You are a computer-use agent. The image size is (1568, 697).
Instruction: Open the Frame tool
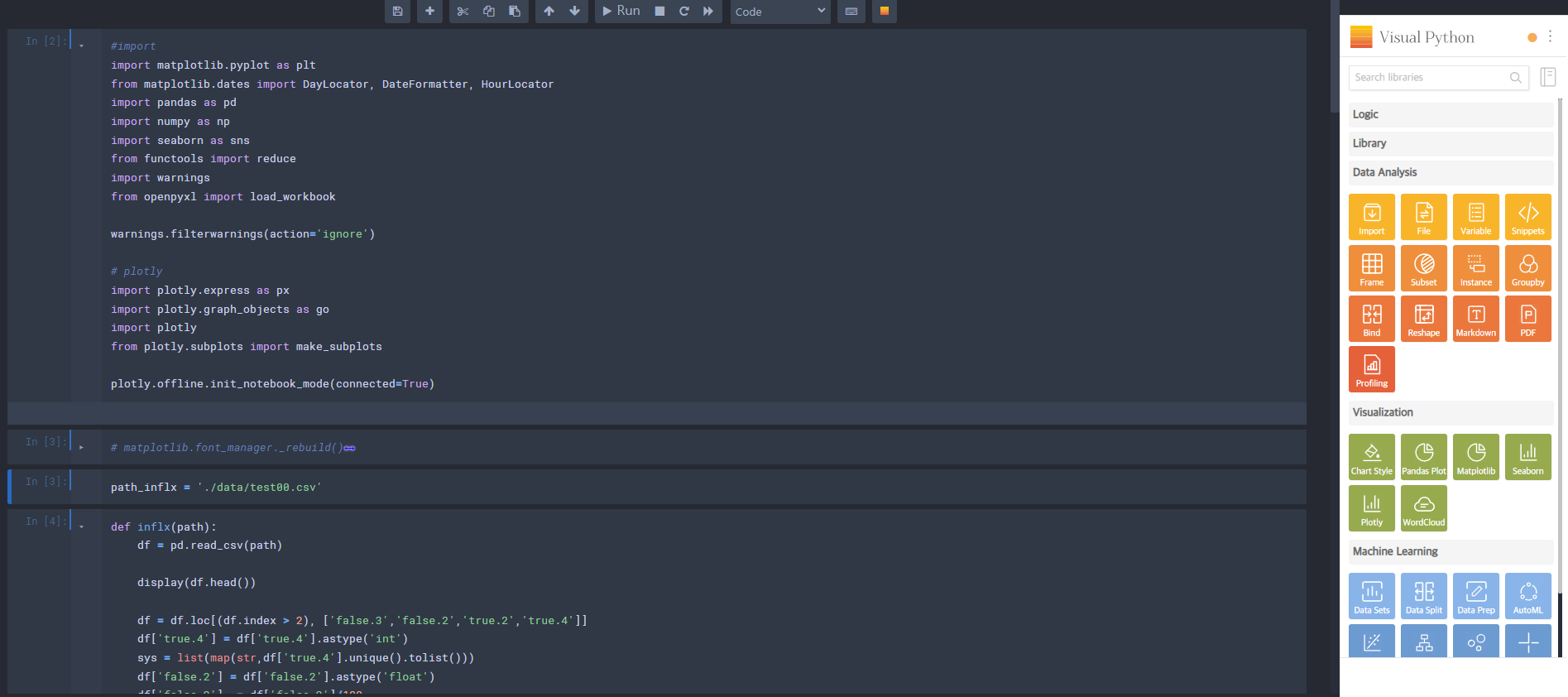pyautogui.click(x=1371, y=268)
